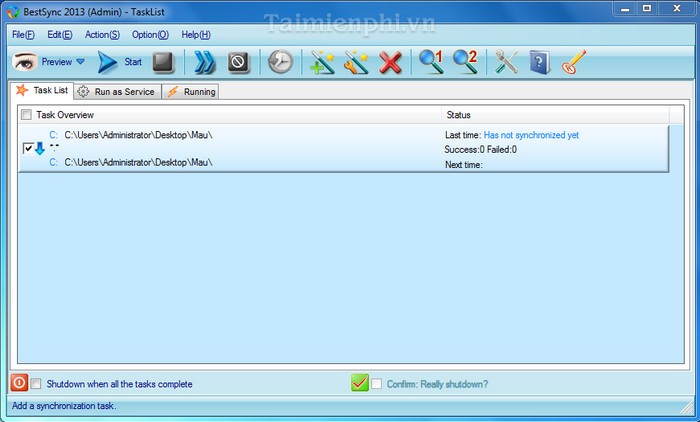Stop the task with square button
Screen dimensions: 700x422
(163, 62)
